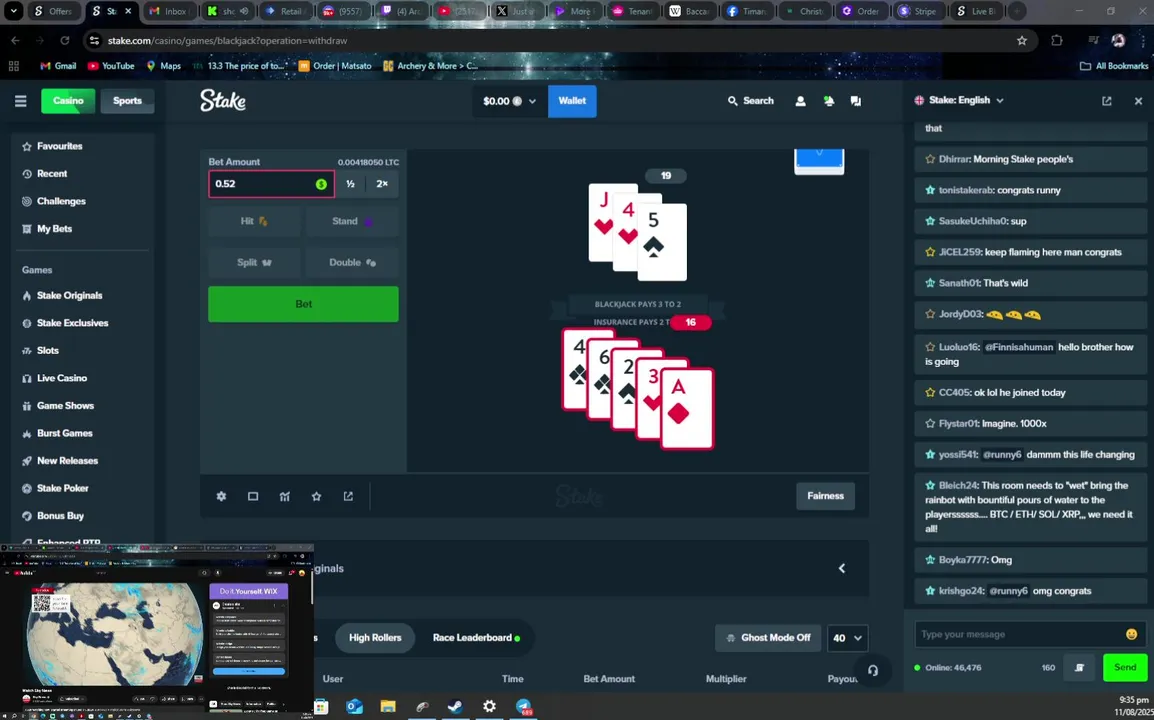Image resolution: width=1154 pixels, height=720 pixels.
Task: Open the user profile icon in header
Action: (800, 101)
